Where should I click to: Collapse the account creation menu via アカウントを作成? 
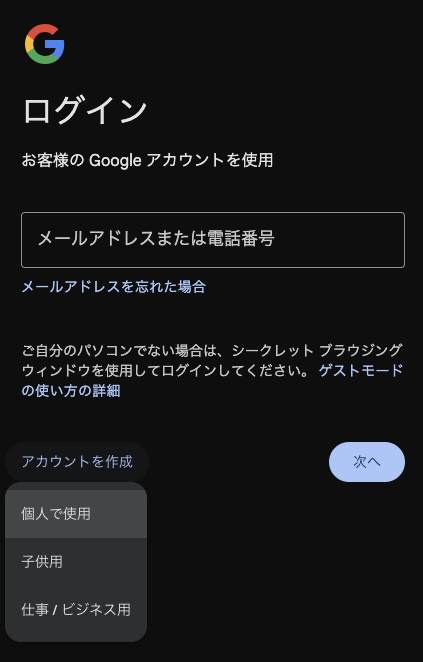coord(77,461)
